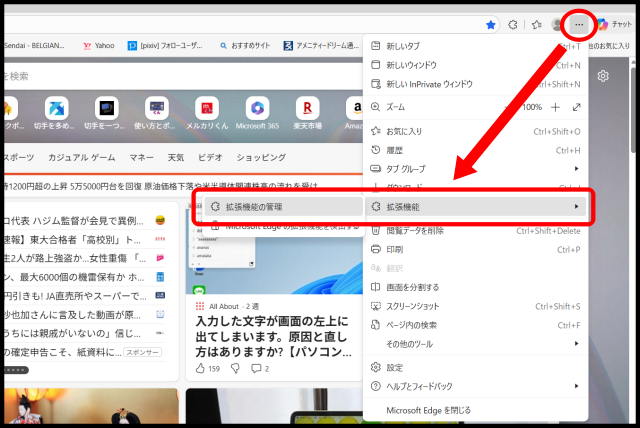The width and height of the screenshot is (640, 428).
Task: Select お気に入り menu item
Action: [x=476, y=131]
